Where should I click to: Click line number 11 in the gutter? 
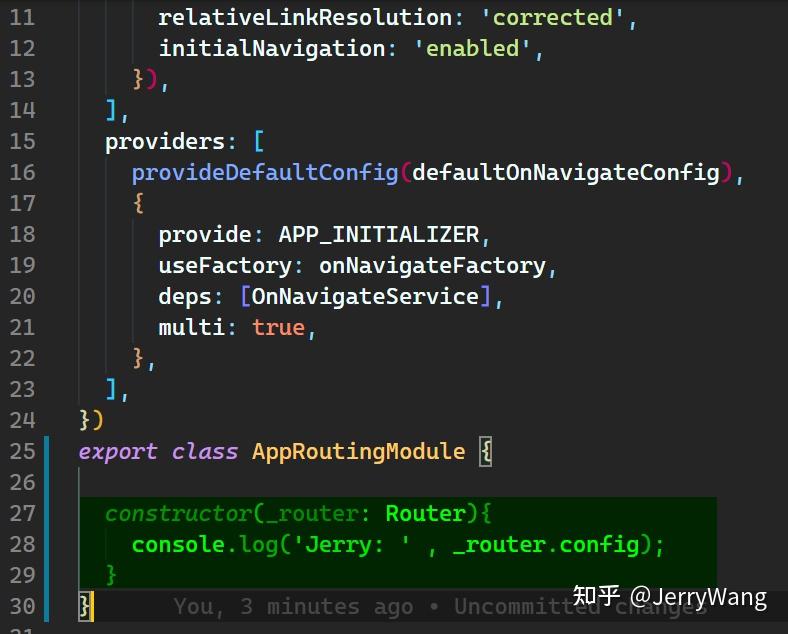[22, 18]
